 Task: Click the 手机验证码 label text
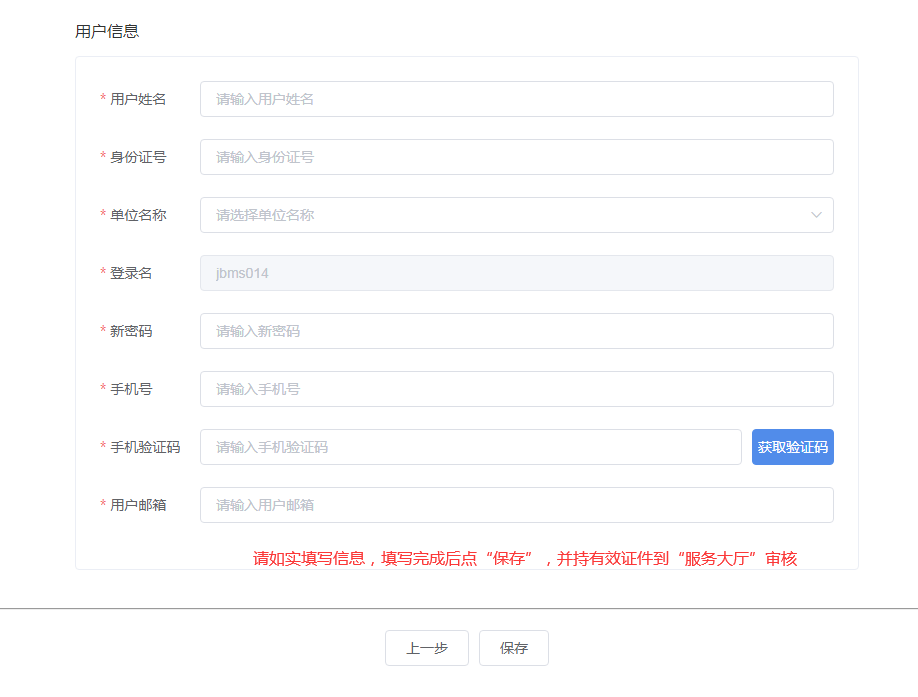(144, 447)
